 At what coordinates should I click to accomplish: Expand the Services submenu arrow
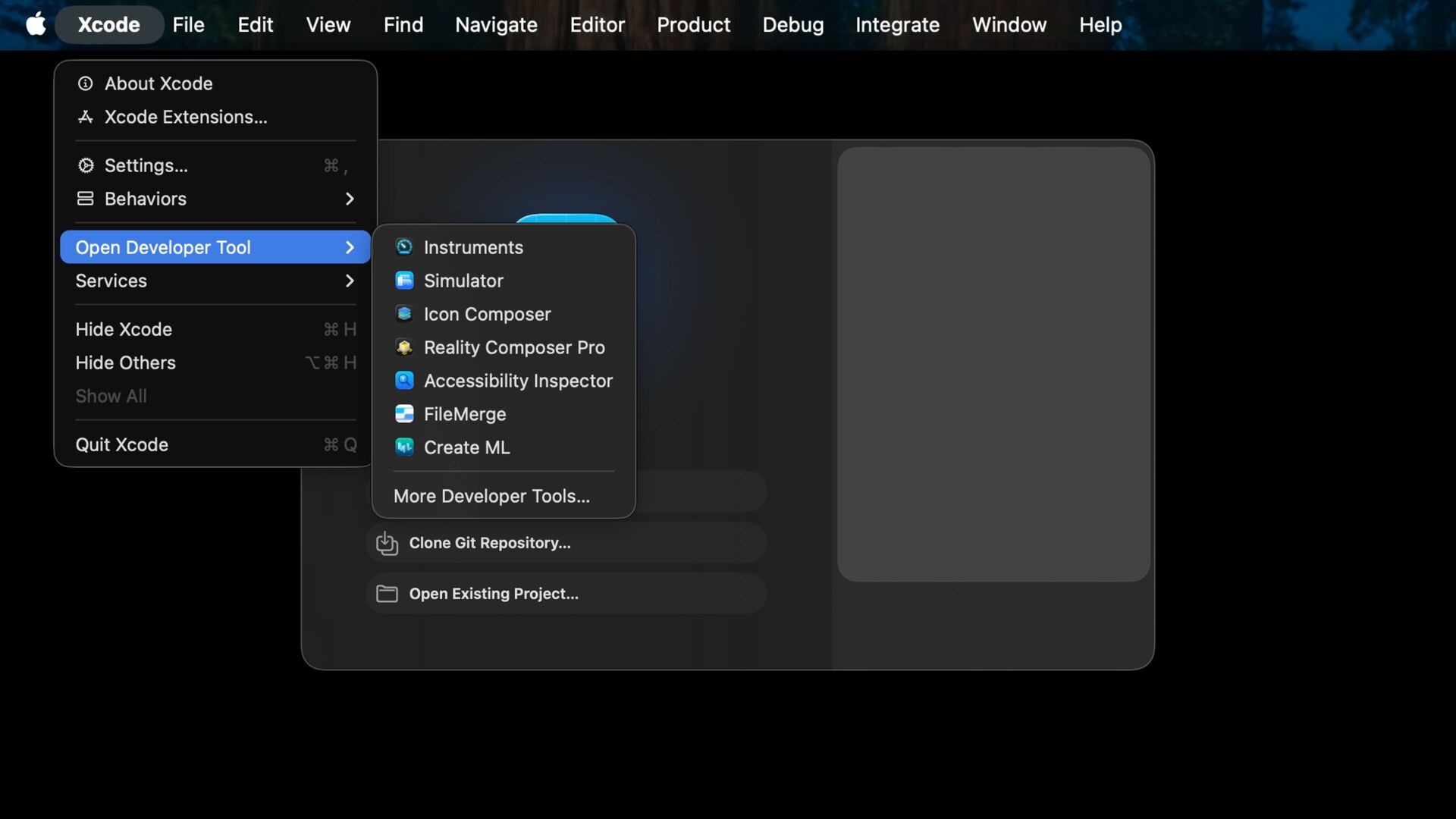350,281
